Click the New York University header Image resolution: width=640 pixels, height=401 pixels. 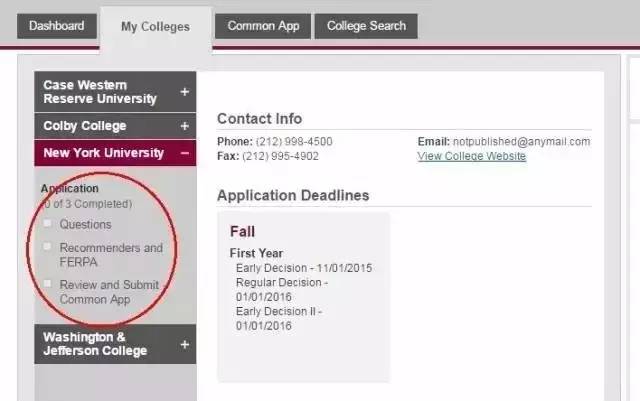[103, 153]
